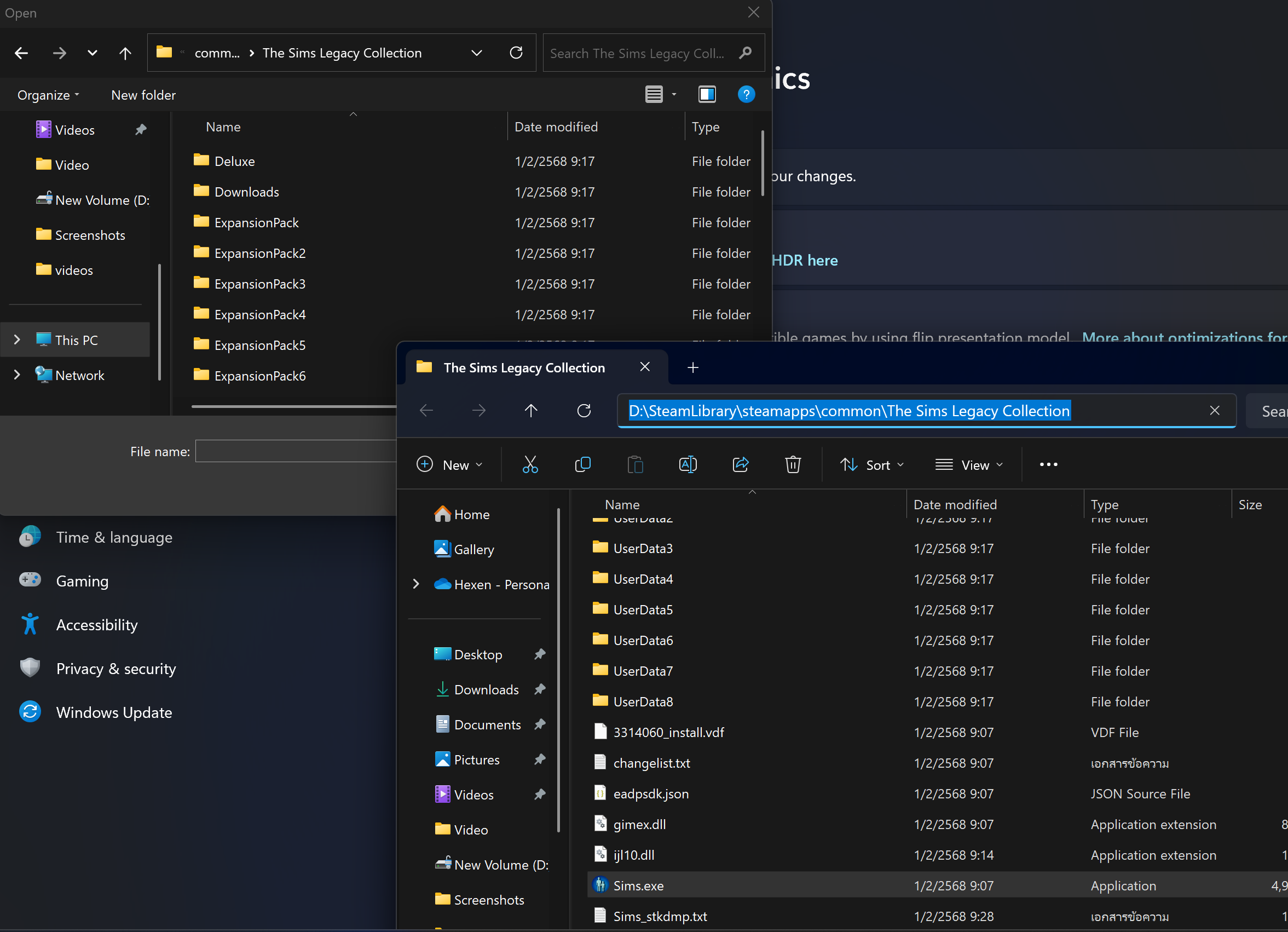The width and height of the screenshot is (1288, 932).
Task: Select New Volume (D:) in Open dialog sidebar
Action: click(x=92, y=200)
